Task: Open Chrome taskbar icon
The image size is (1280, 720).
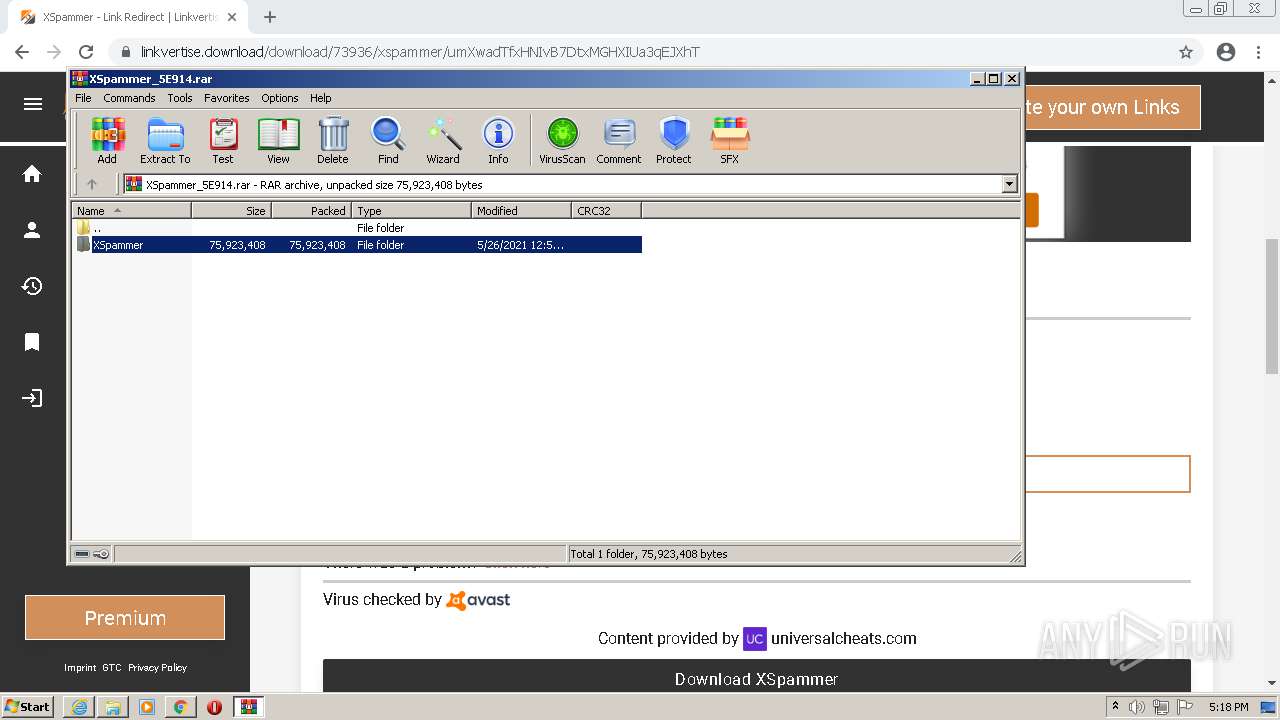Action: point(180,707)
